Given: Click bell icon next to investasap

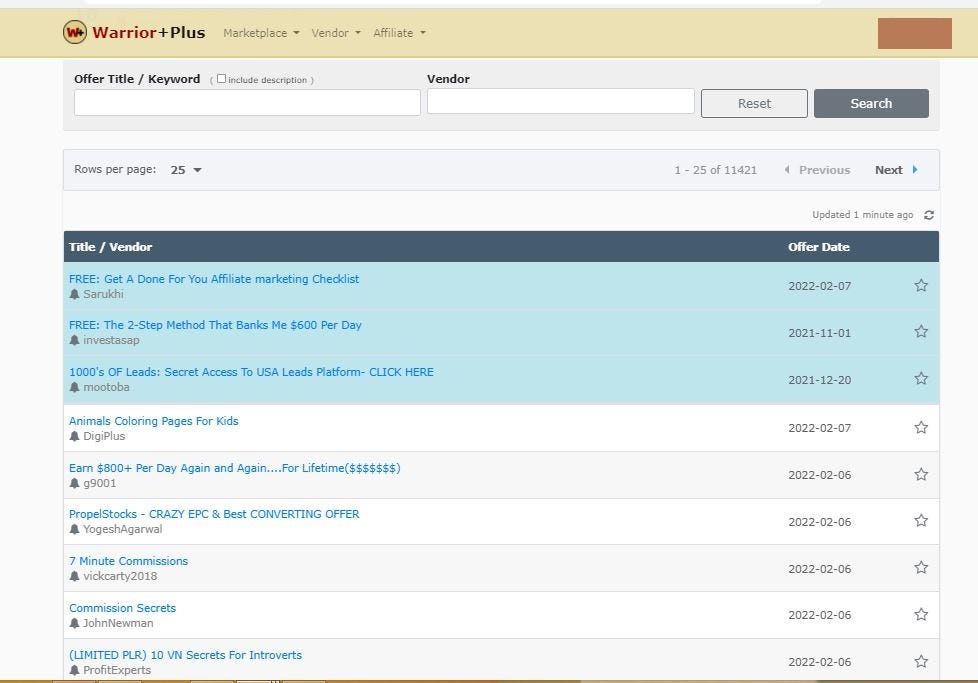Looking at the screenshot, I should point(74,341).
